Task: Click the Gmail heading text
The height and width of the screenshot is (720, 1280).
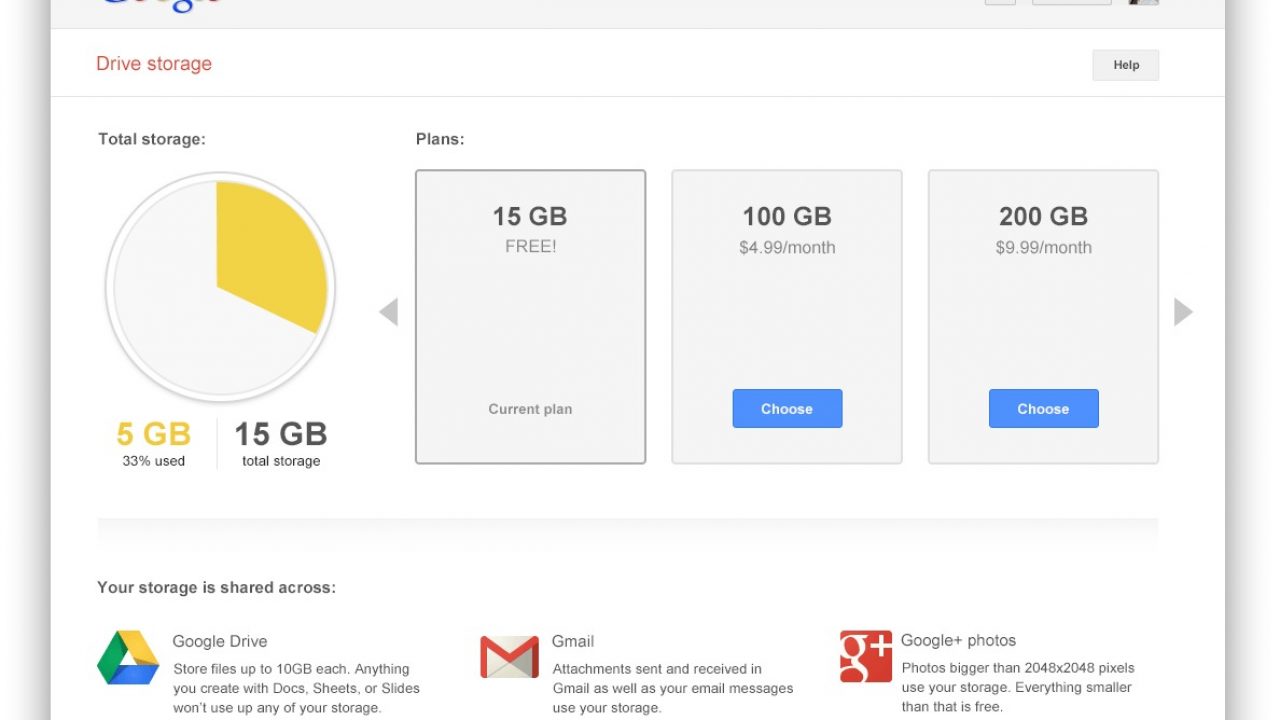Action: click(573, 642)
